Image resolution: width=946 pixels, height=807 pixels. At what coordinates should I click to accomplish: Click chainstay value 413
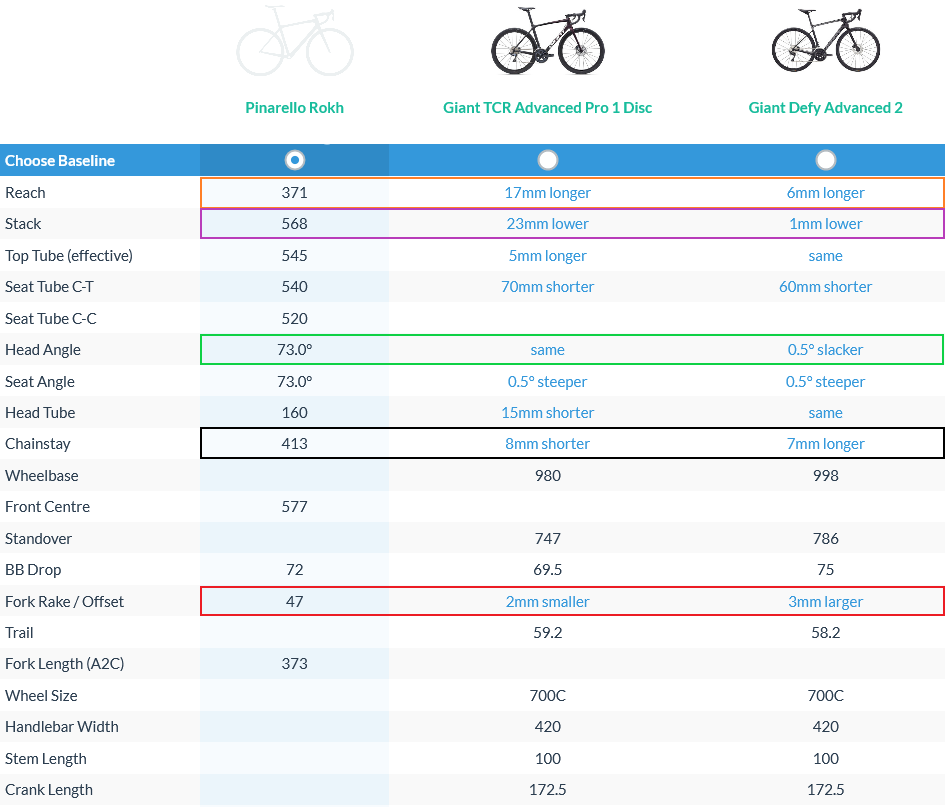294,444
